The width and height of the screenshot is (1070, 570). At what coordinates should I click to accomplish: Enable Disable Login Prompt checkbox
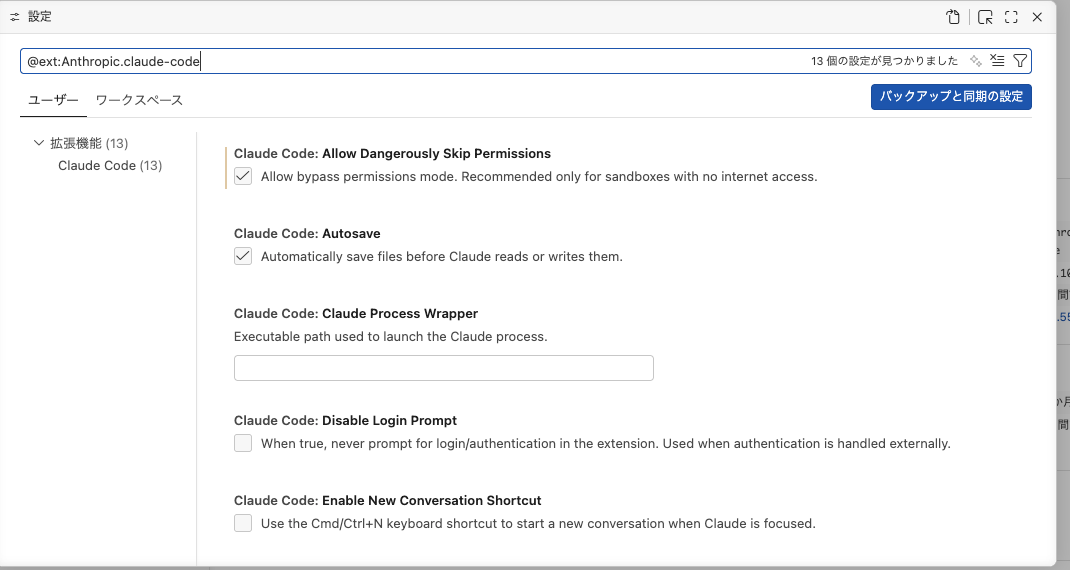click(243, 443)
